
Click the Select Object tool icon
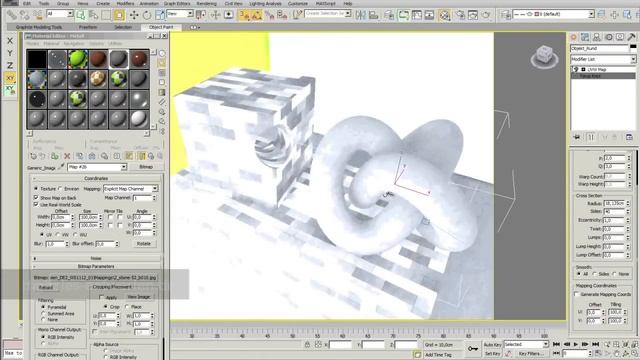pos(80,16)
